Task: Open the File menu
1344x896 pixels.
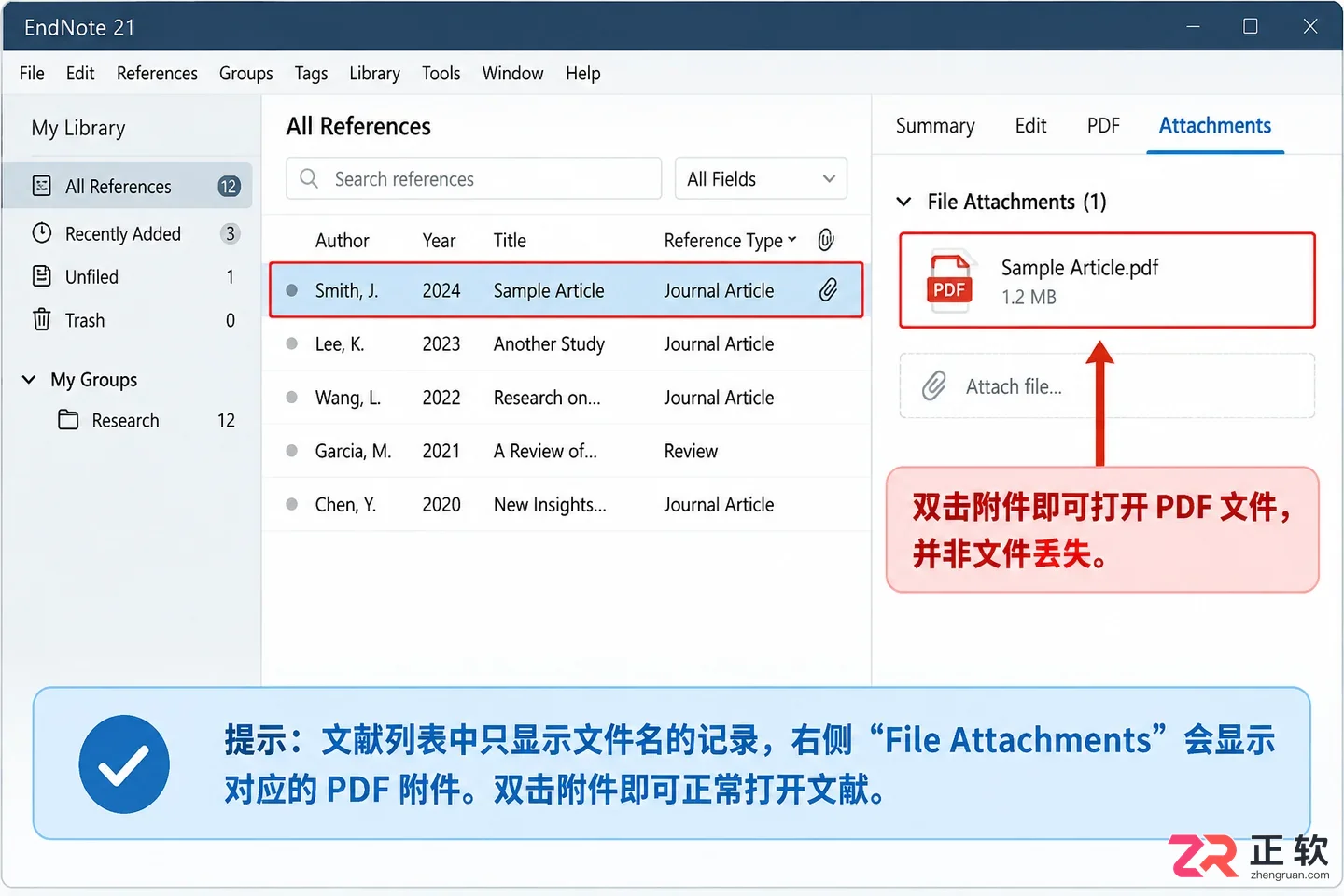Action: click(x=32, y=73)
